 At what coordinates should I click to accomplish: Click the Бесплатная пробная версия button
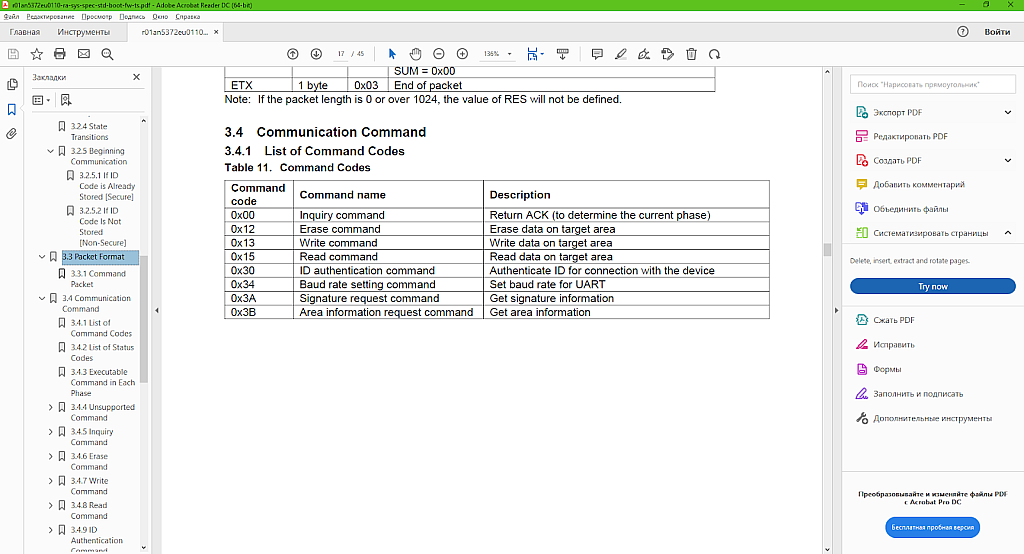click(x=932, y=526)
